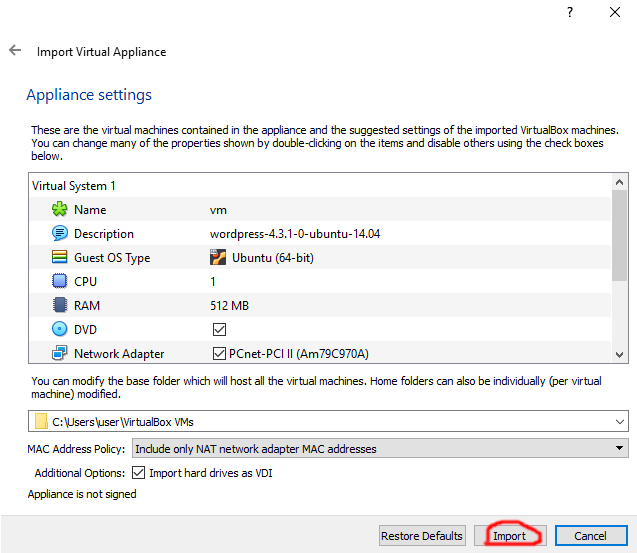Screen dimensions: 637x553
Task: Click the 'Appliance settings' heading
Action: (89, 95)
